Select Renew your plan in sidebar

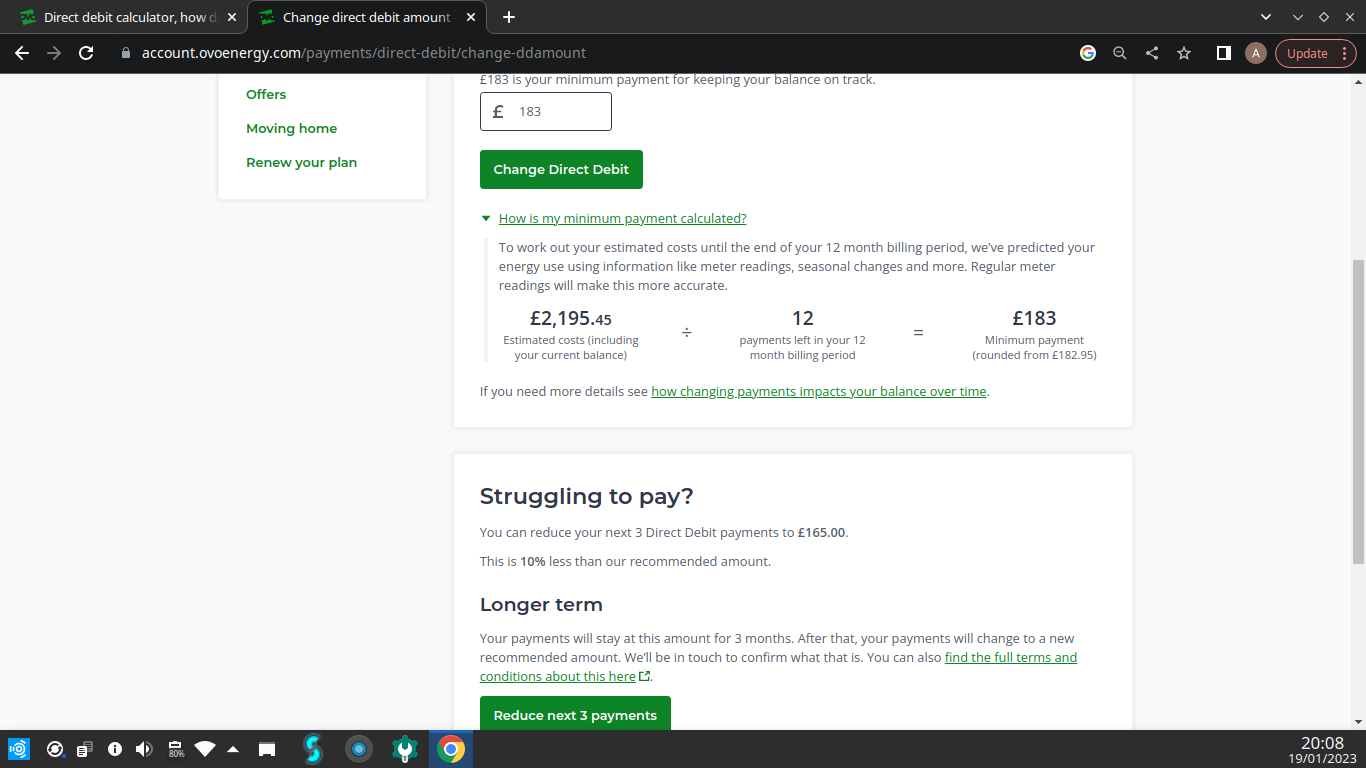[x=301, y=163]
